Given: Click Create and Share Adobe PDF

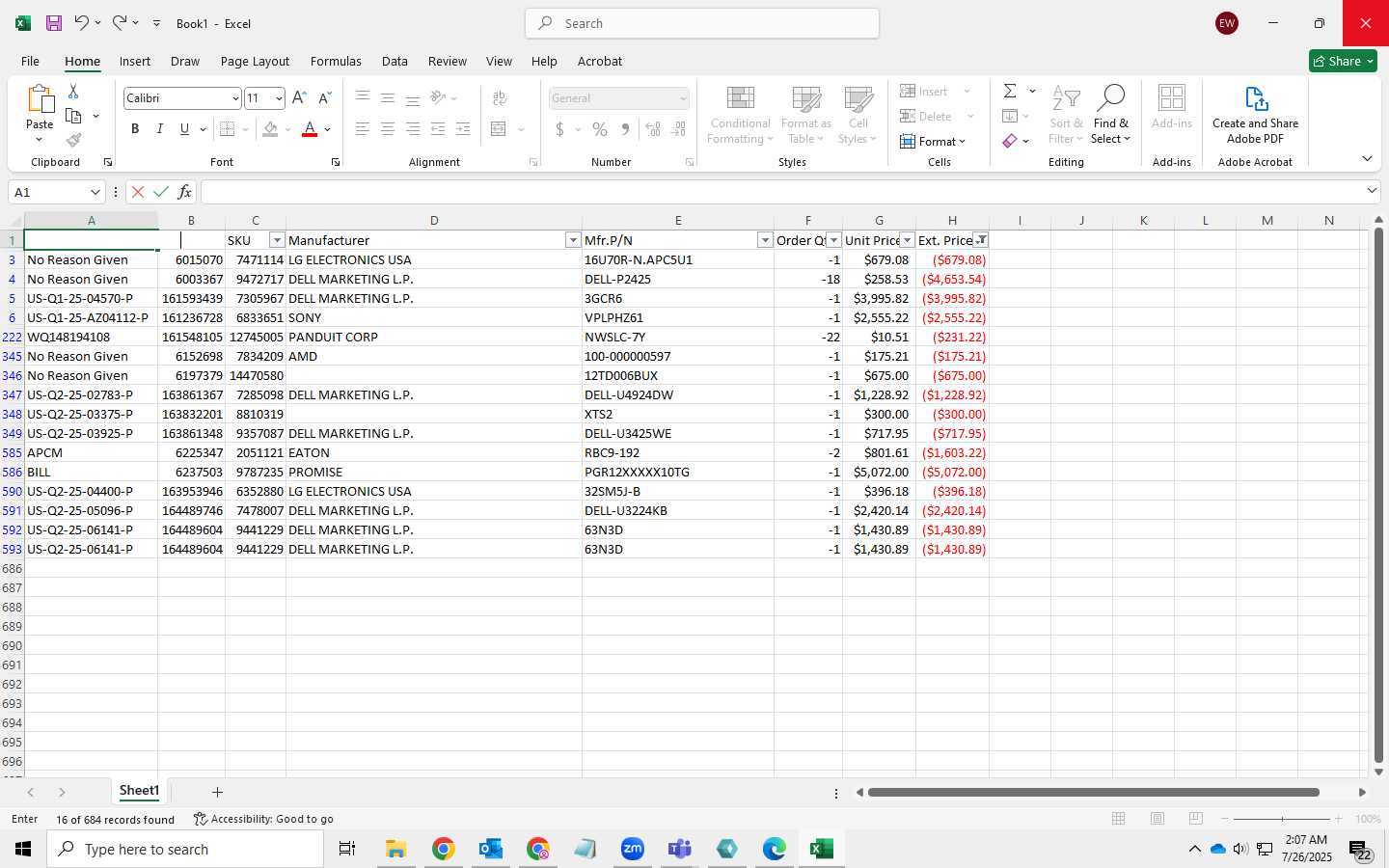Looking at the screenshot, I should 1255,116.
